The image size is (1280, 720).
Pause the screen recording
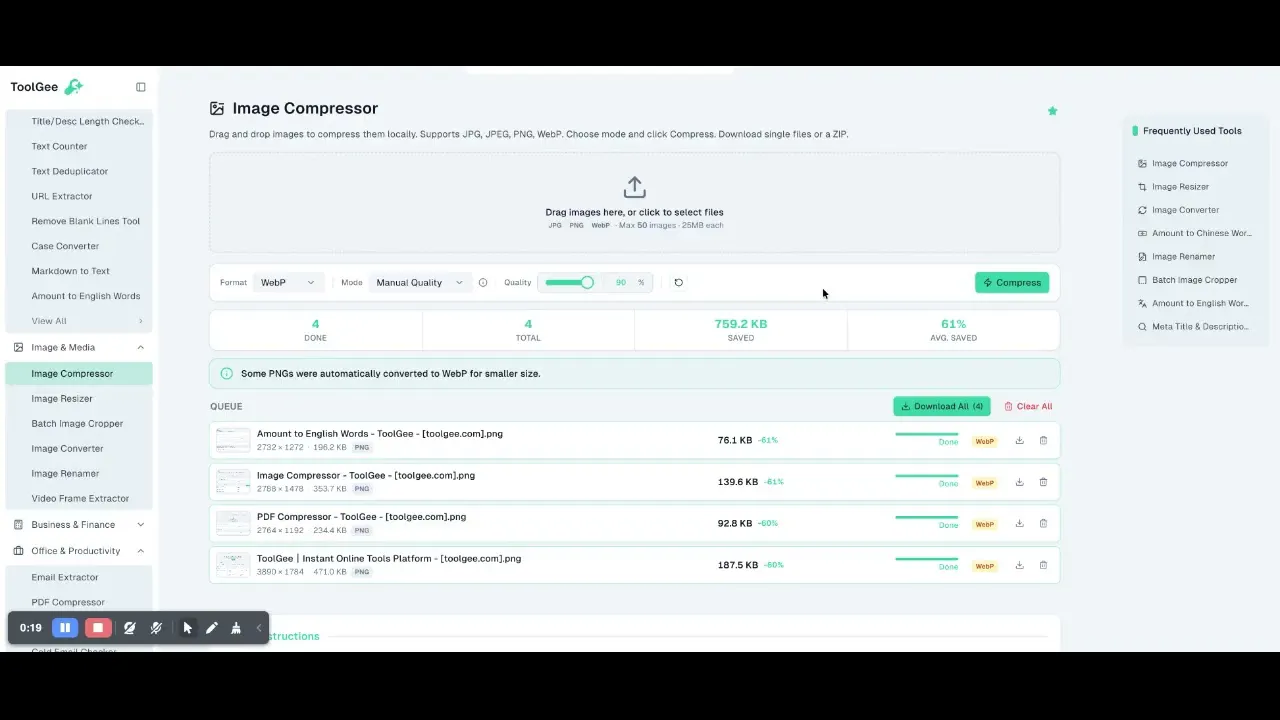coord(65,628)
